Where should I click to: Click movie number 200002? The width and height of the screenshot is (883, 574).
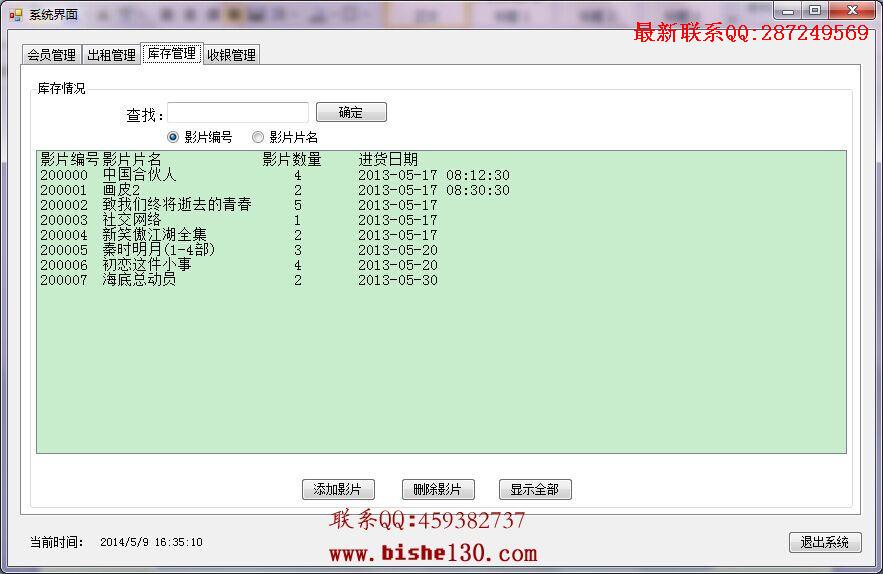point(64,205)
